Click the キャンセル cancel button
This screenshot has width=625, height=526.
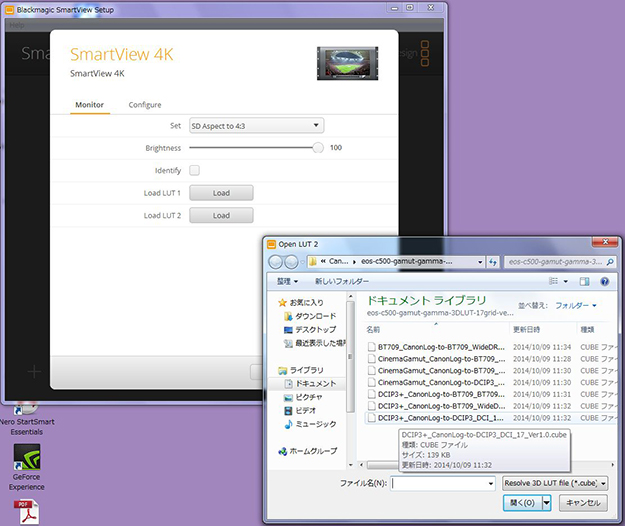[582, 503]
